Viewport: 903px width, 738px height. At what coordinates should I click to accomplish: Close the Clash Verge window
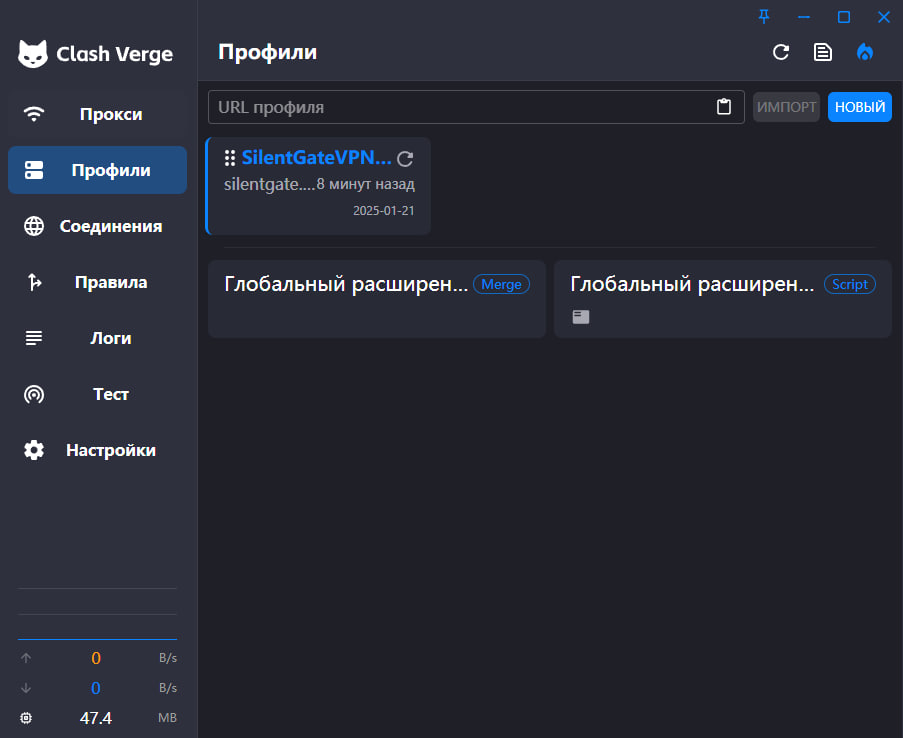click(884, 17)
